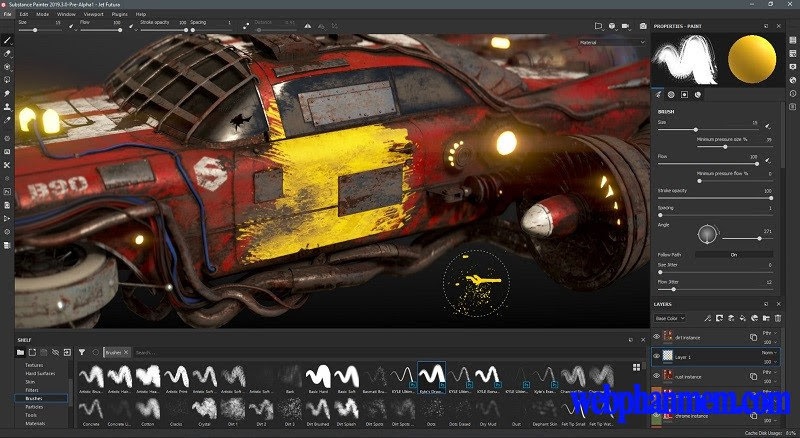Image resolution: width=800 pixels, height=438 pixels.
Task: Toggle the shelf hidden-eye icon
Action: [x=55, y=352]
